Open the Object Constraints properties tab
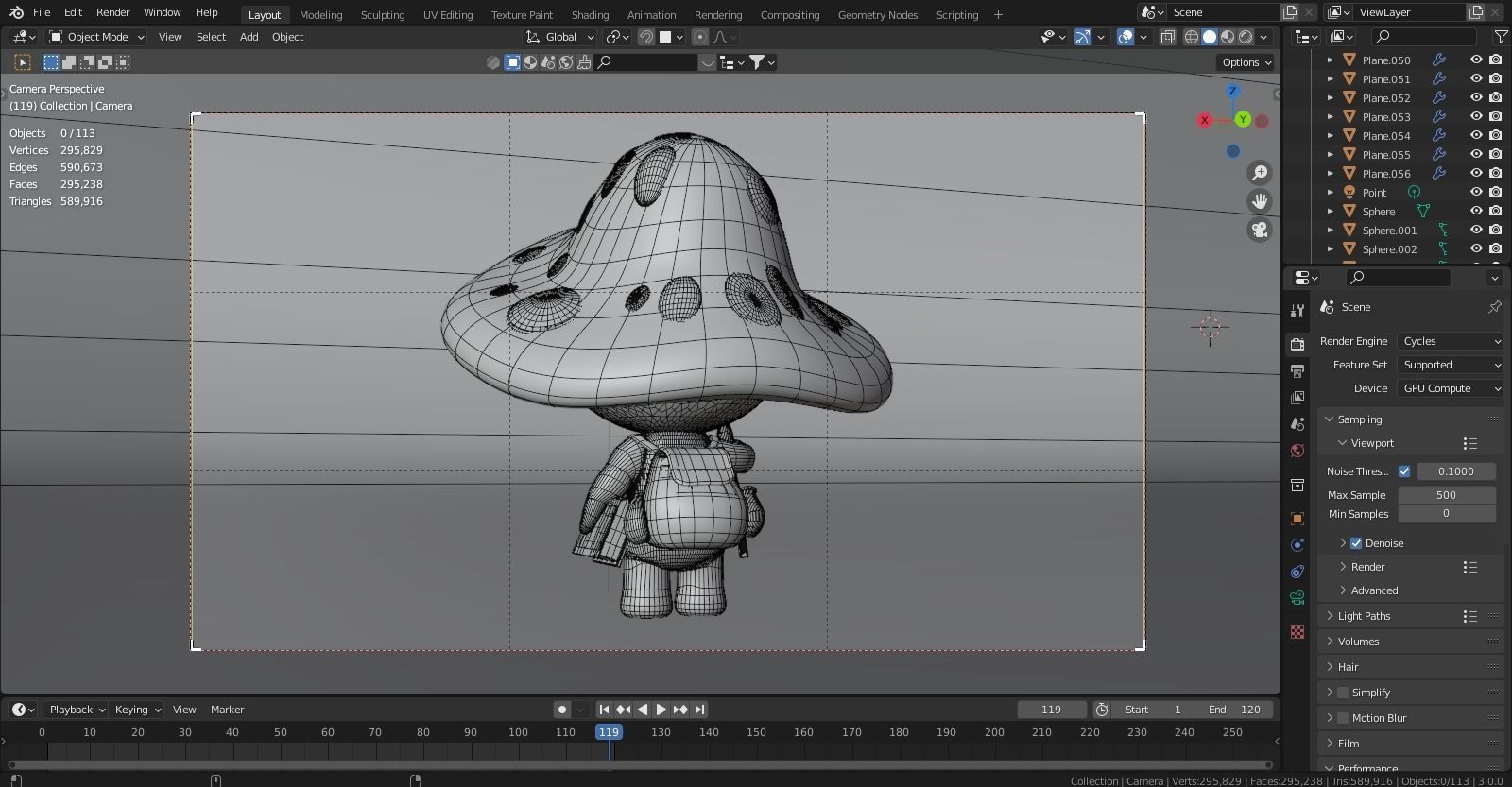 [x=1297, y=572]
